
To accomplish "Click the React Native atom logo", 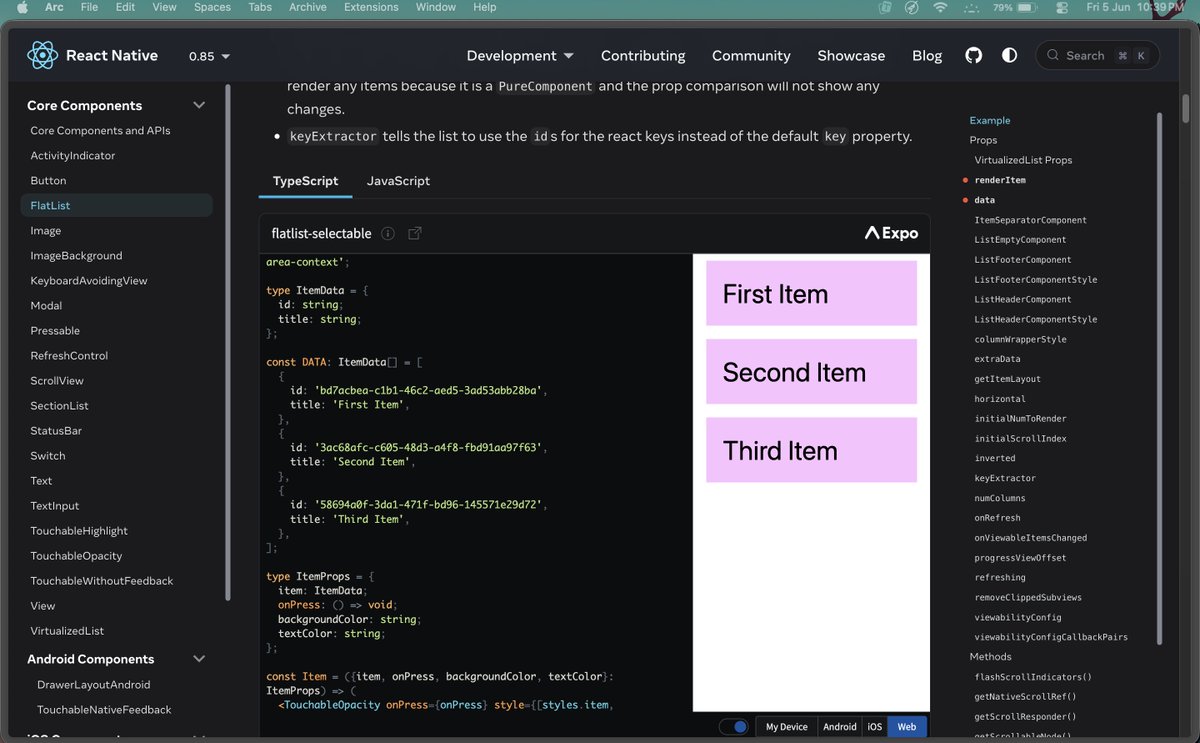I will [42, 56].
